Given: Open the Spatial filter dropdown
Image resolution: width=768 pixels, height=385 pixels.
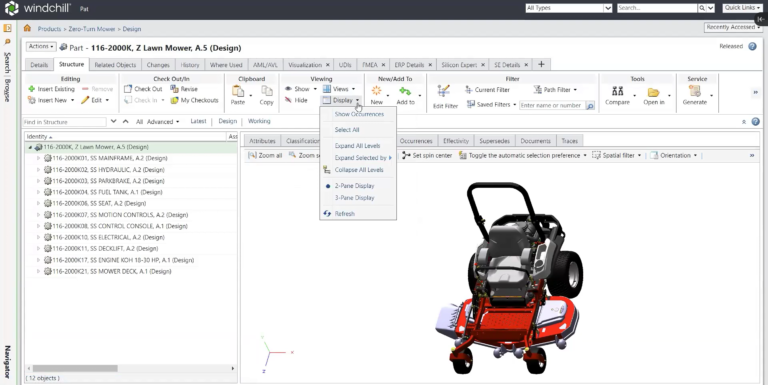Looking at the screenshot, I should tap(616, 155).
